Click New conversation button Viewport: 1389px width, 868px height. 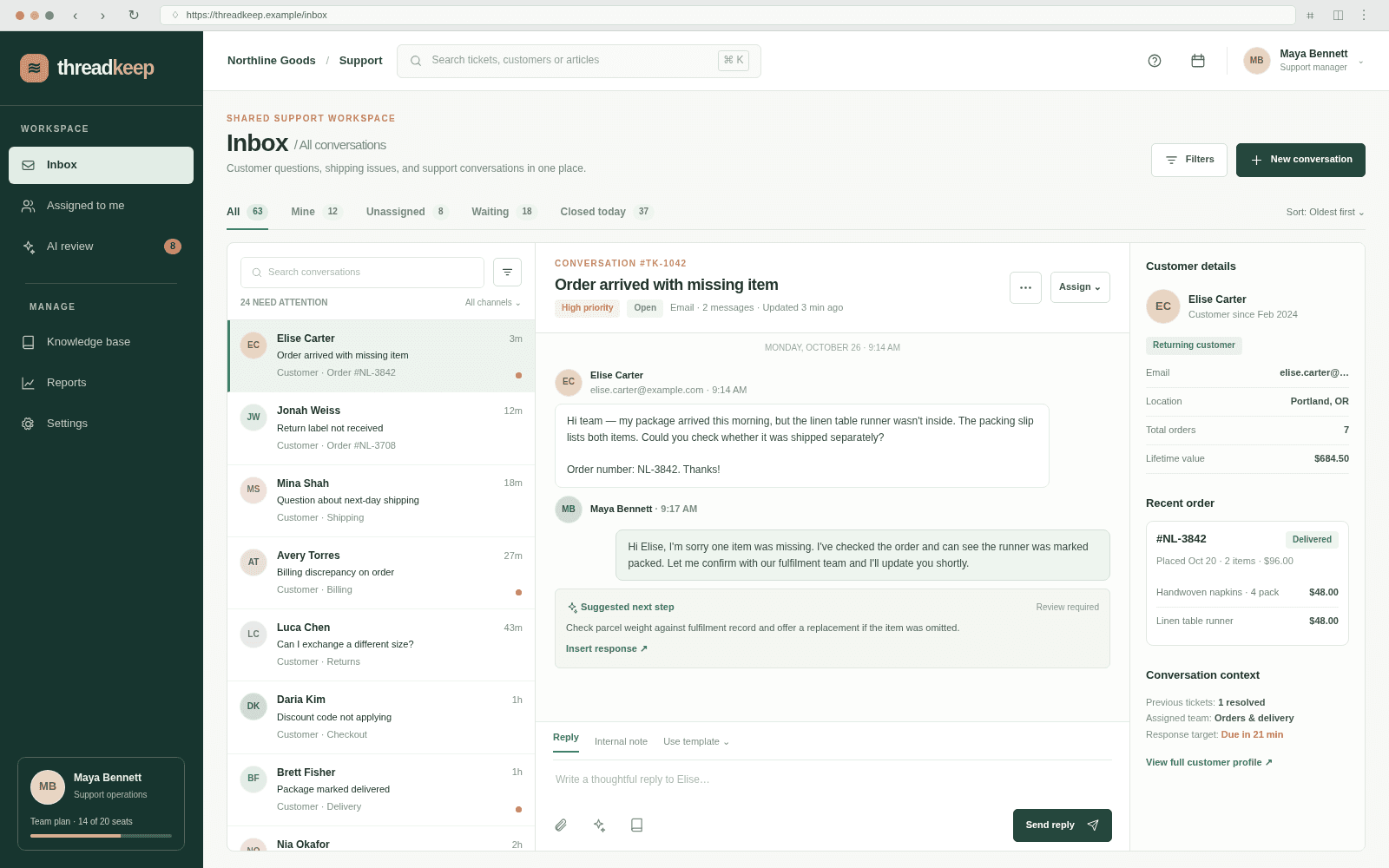[x=1300, y=161]
